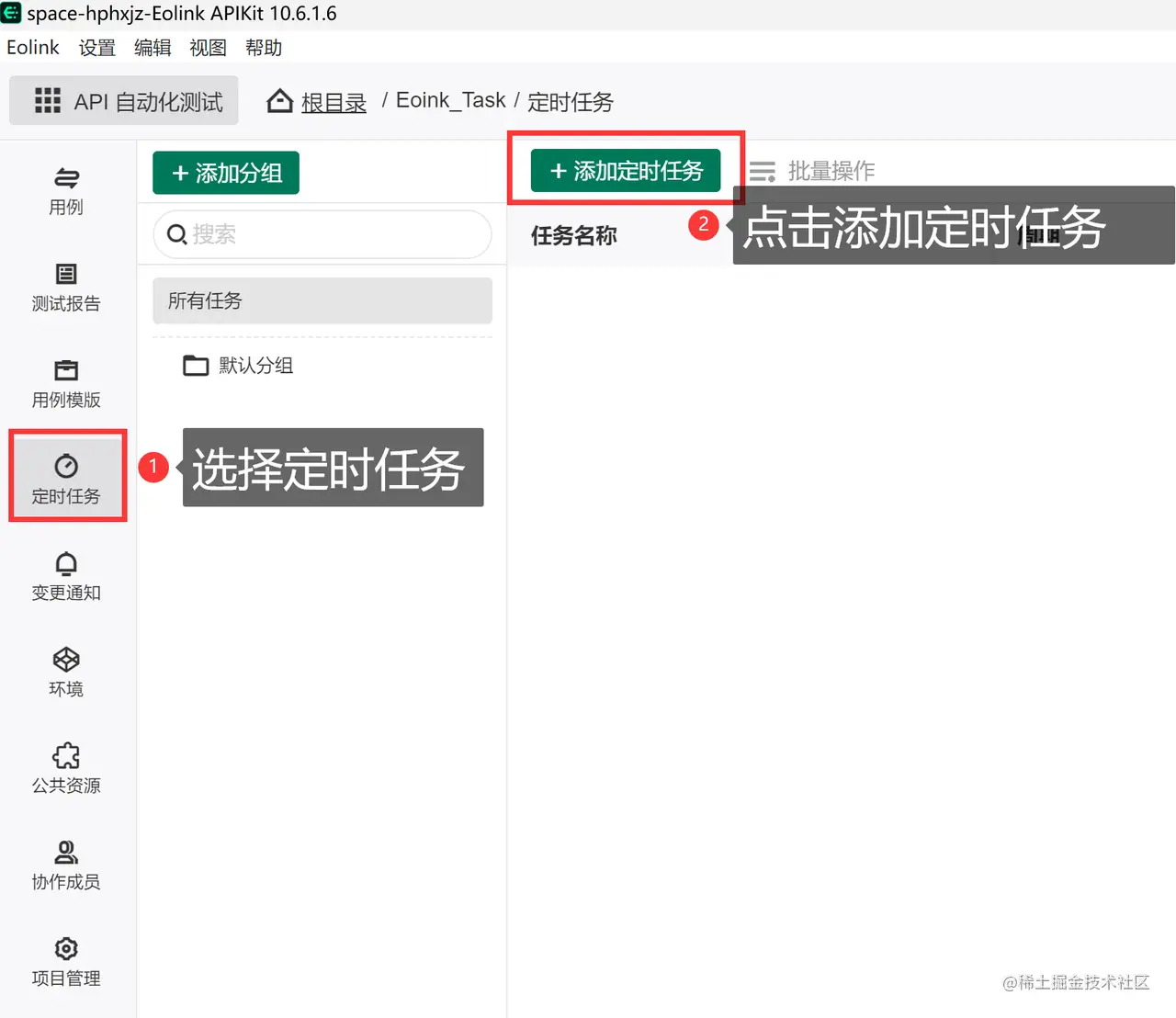This screenshot has height=1018, width=1176.
Task: Open 协作成员 collaborators section
Action: pos(66,865)
